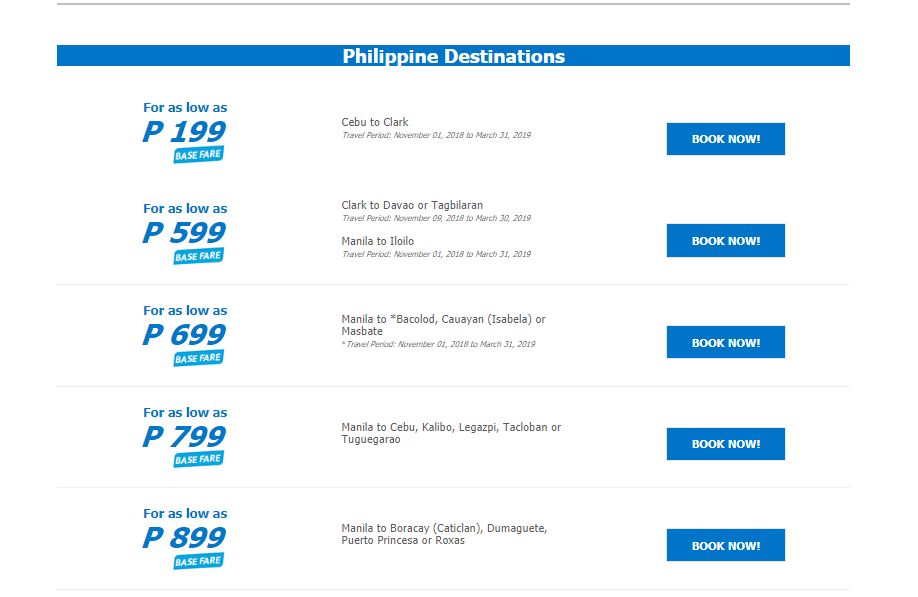Click the Cebu to Clark route text

tap(375, 122)
